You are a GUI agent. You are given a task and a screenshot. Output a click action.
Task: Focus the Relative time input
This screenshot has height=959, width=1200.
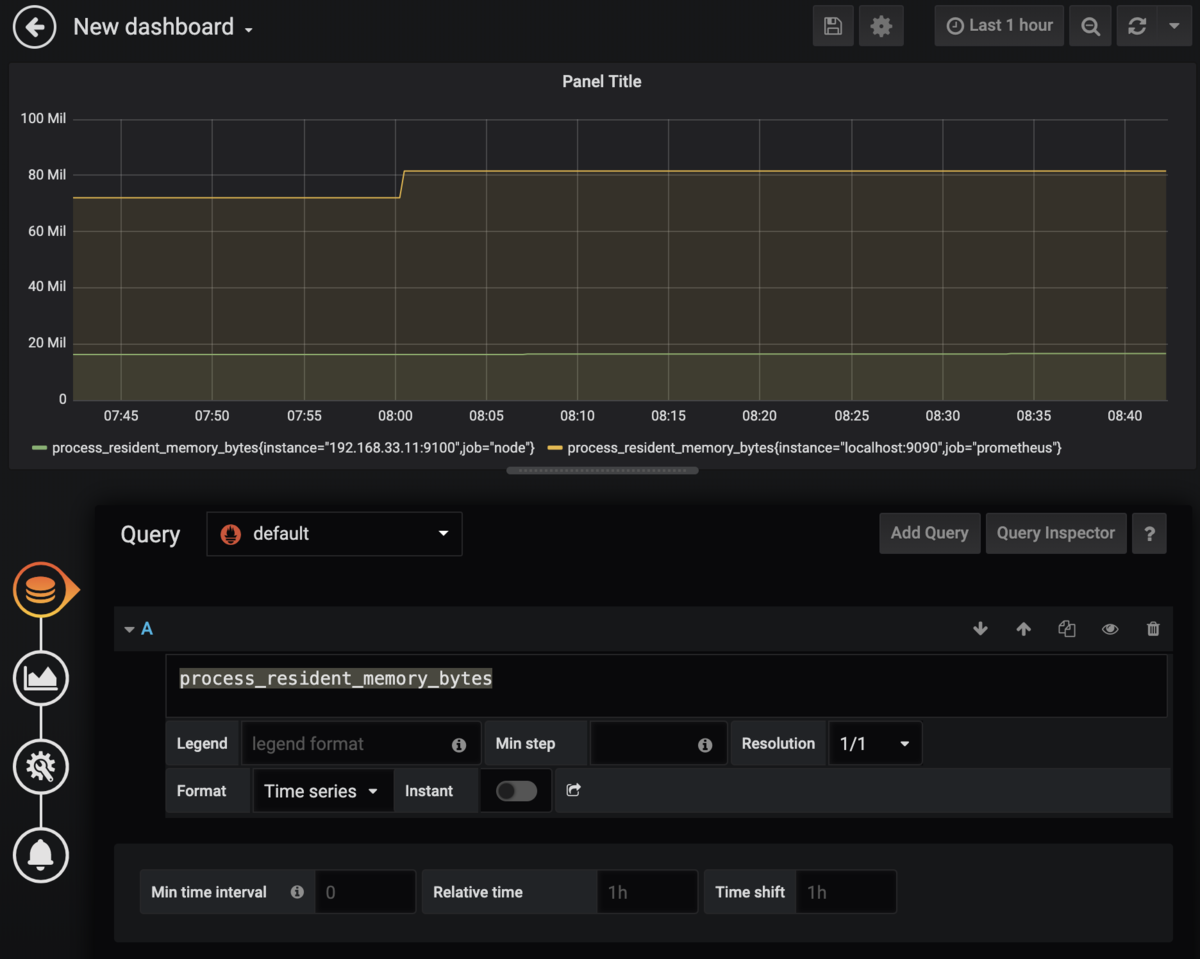pyautogui.click(x=647, y=892)
